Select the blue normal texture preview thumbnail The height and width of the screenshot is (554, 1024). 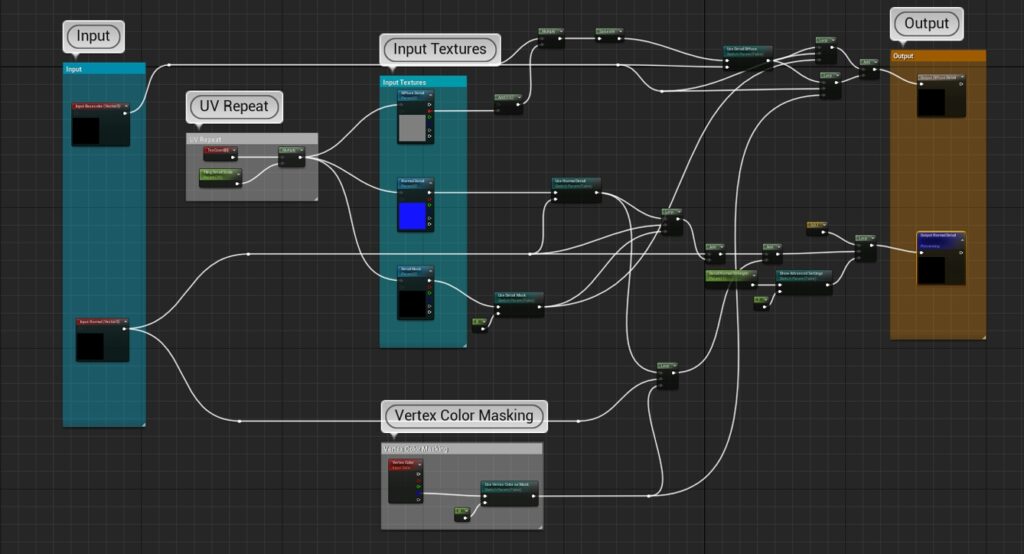(x=411, y=215)
